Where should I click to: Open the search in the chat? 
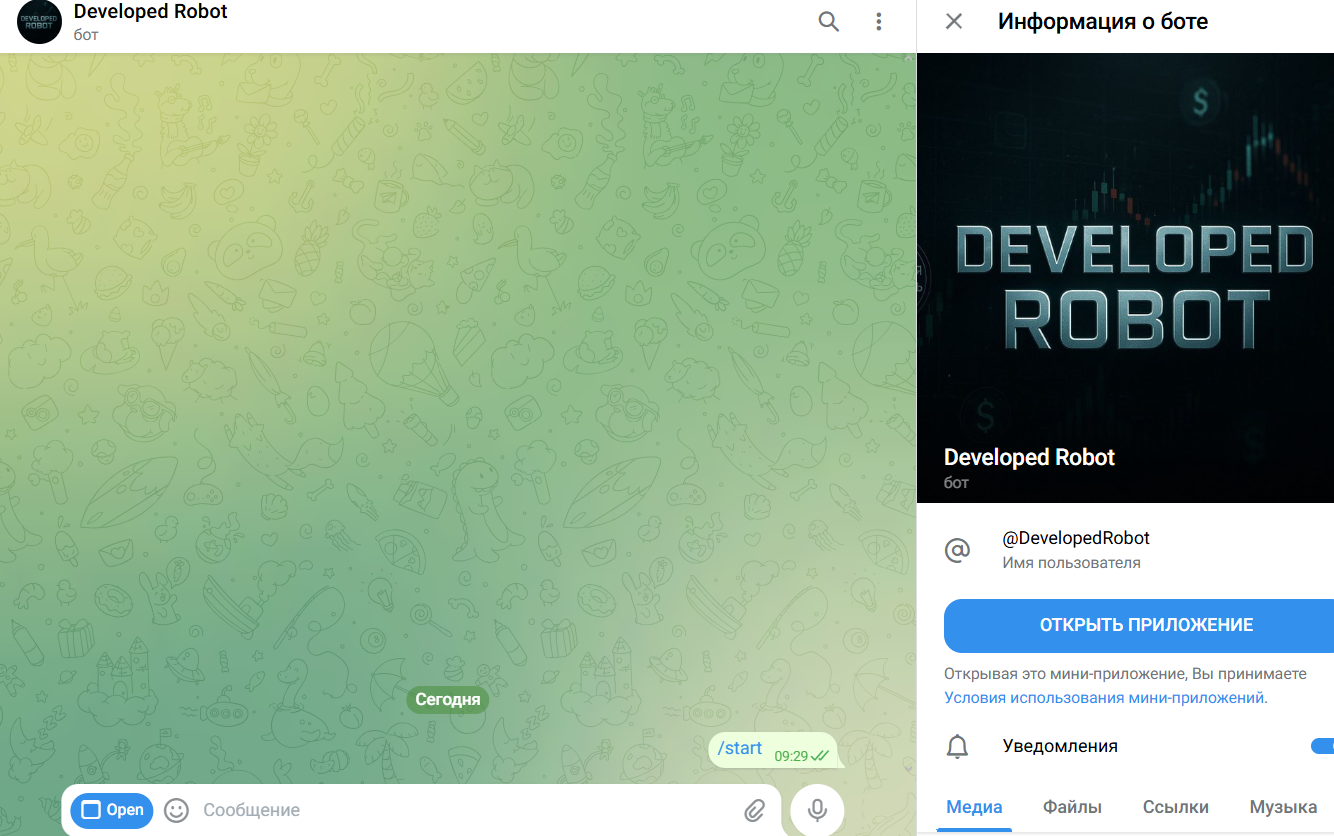828,21
